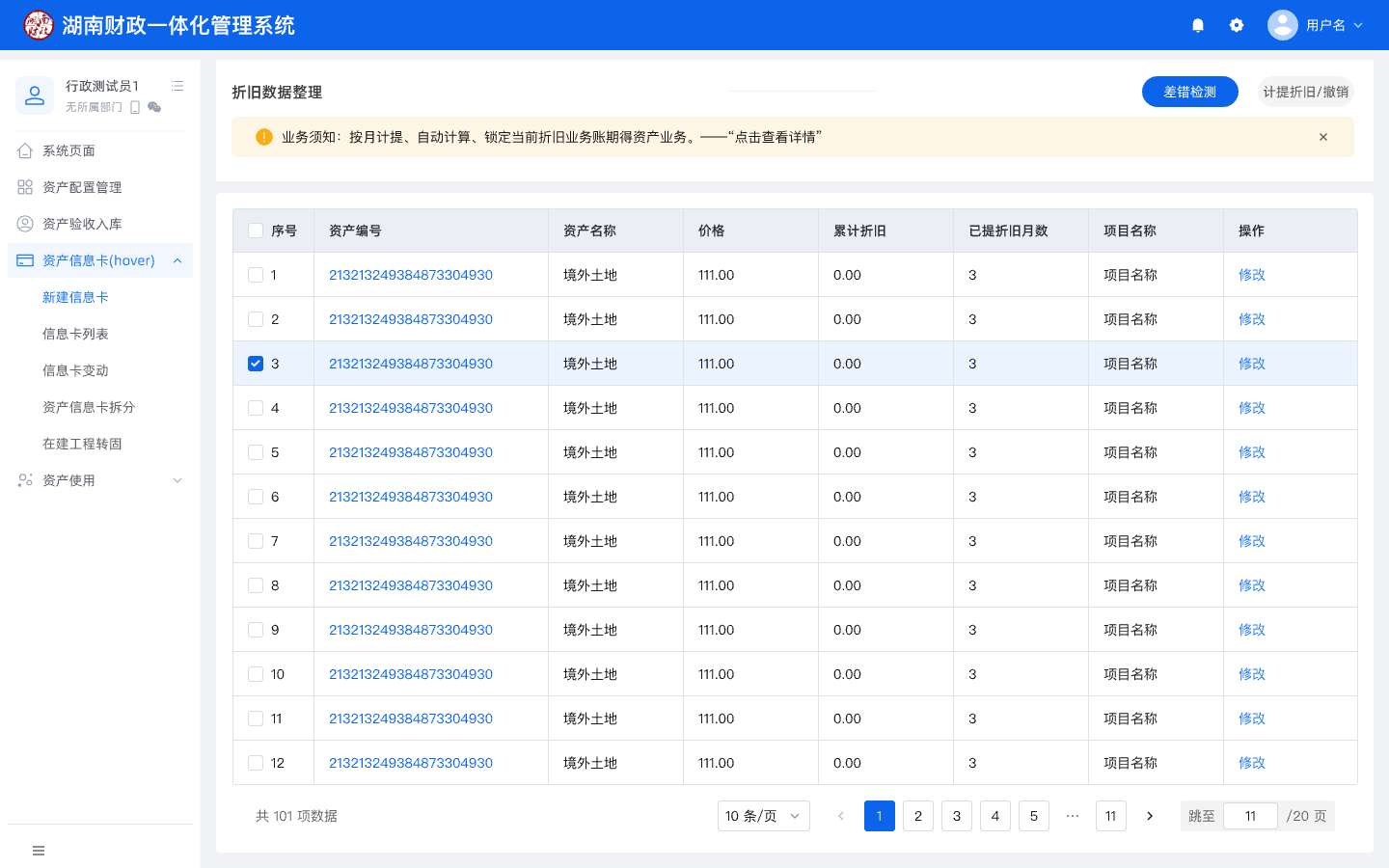Check the checkbox for row 7

(x=256, y=541)
